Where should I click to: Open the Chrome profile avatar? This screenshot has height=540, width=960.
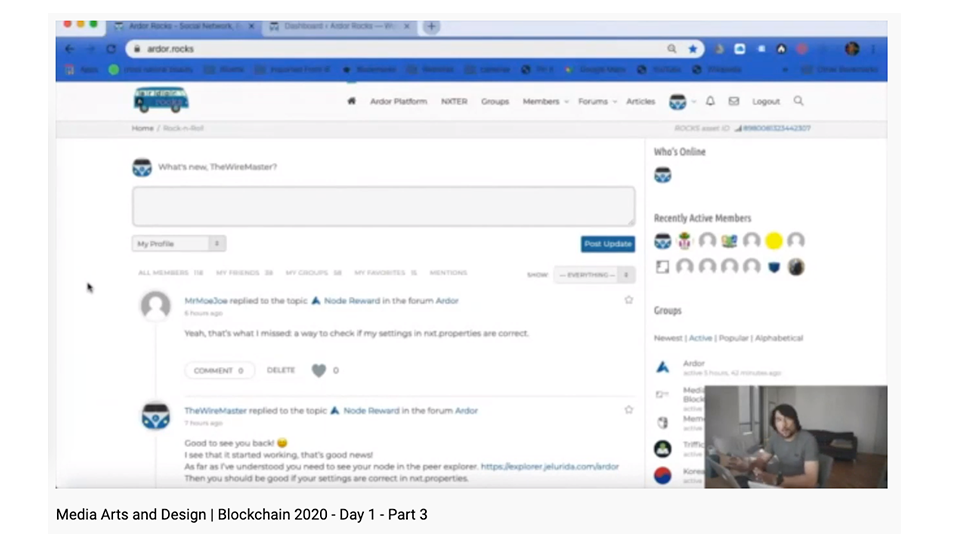click(x=852, y=49)
